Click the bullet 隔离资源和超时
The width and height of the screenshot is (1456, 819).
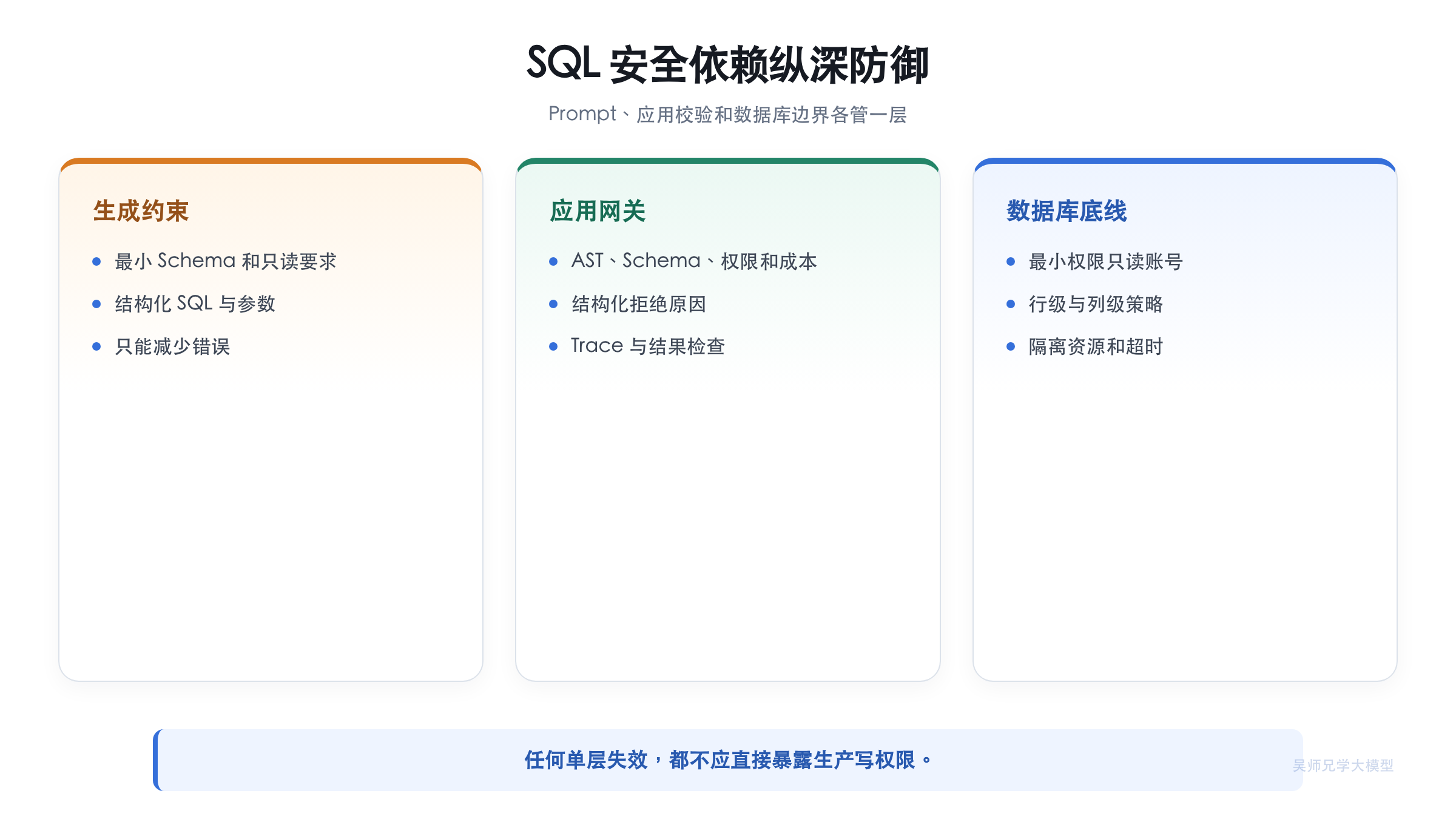tap(1096, 346)
